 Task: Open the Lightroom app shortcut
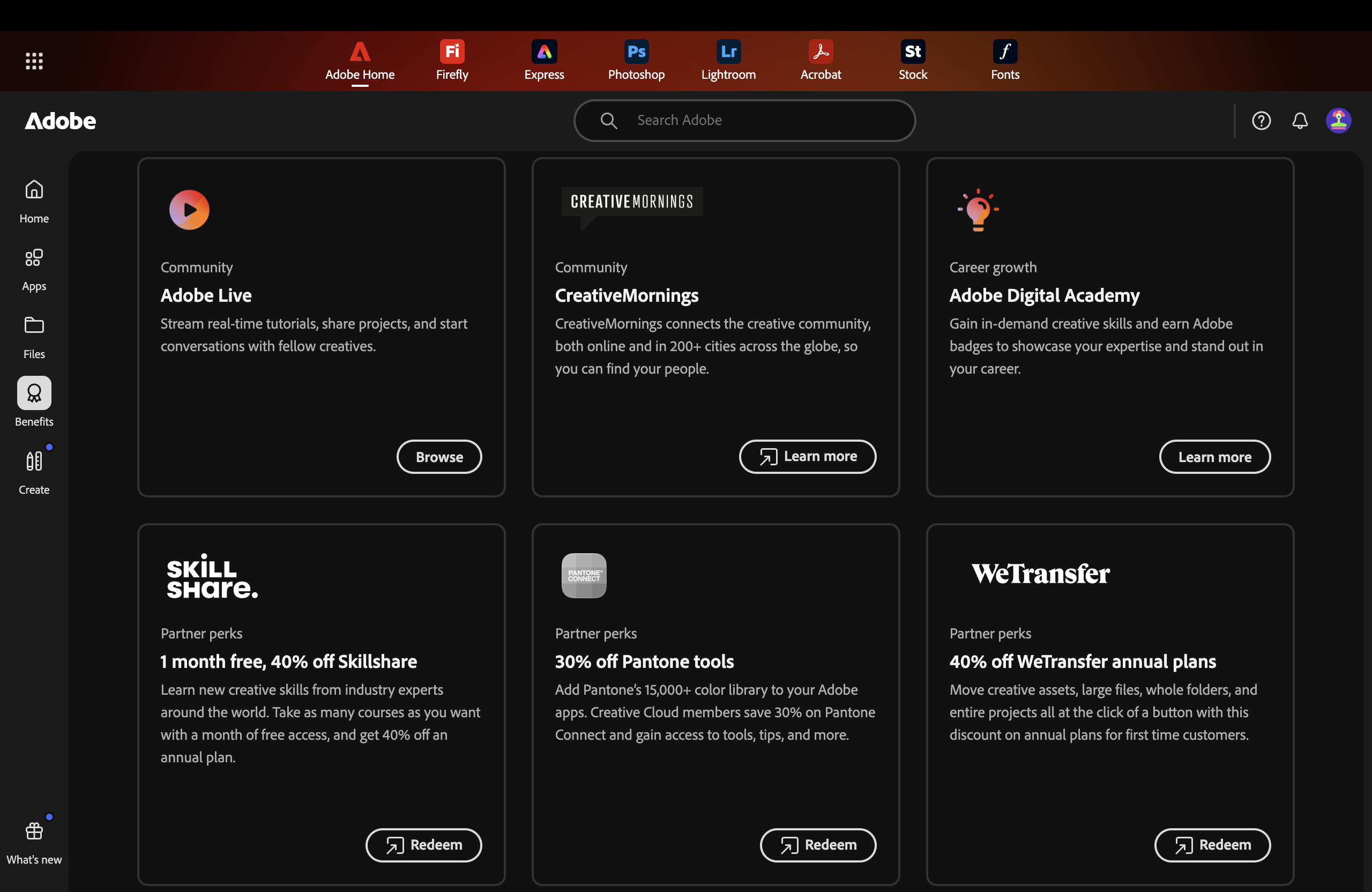pos(728,60)
